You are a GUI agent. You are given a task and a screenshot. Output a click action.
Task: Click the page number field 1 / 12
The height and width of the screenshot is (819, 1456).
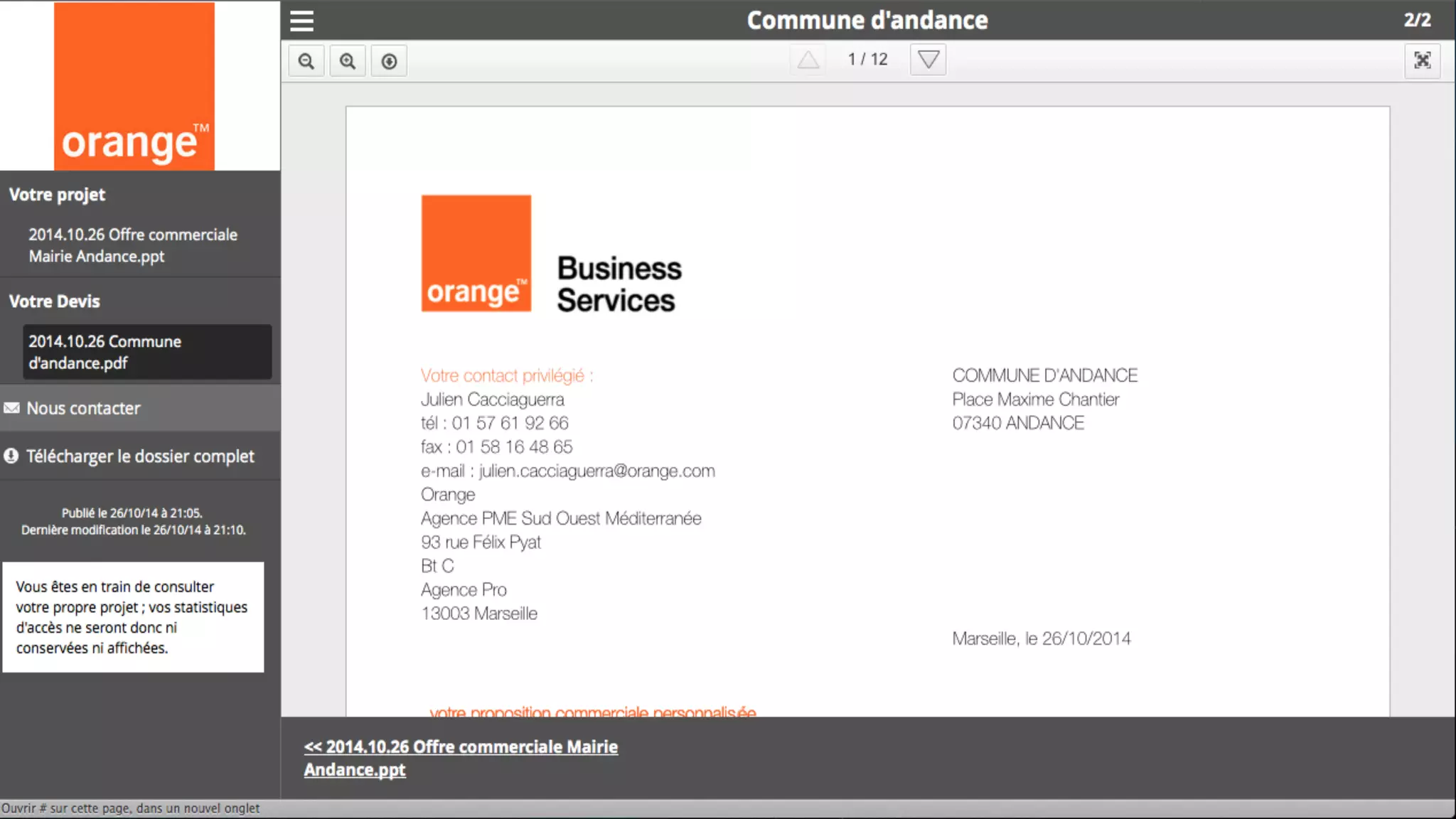coord(867,60)
